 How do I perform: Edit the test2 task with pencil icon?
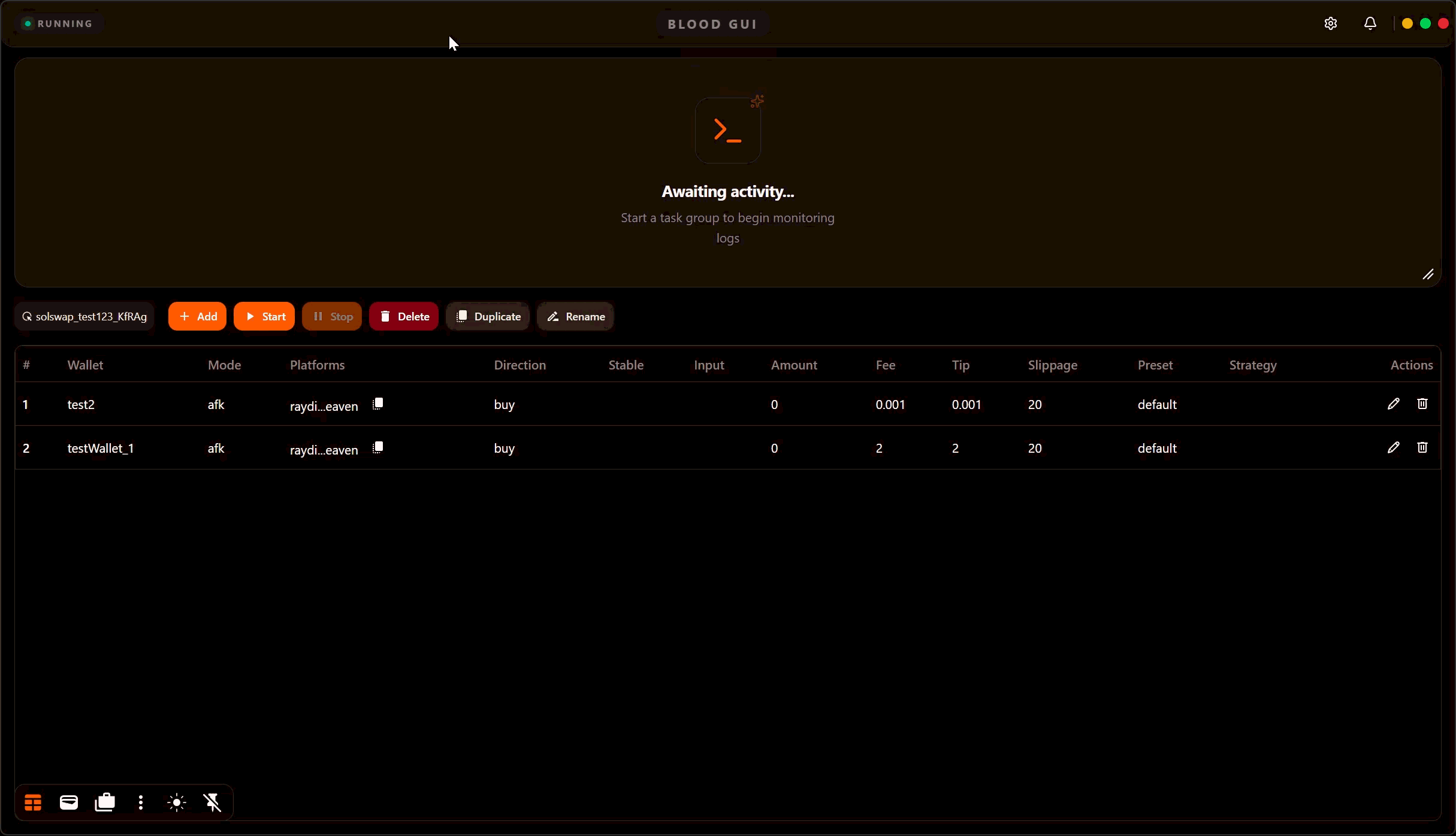tap(1393, 404)
